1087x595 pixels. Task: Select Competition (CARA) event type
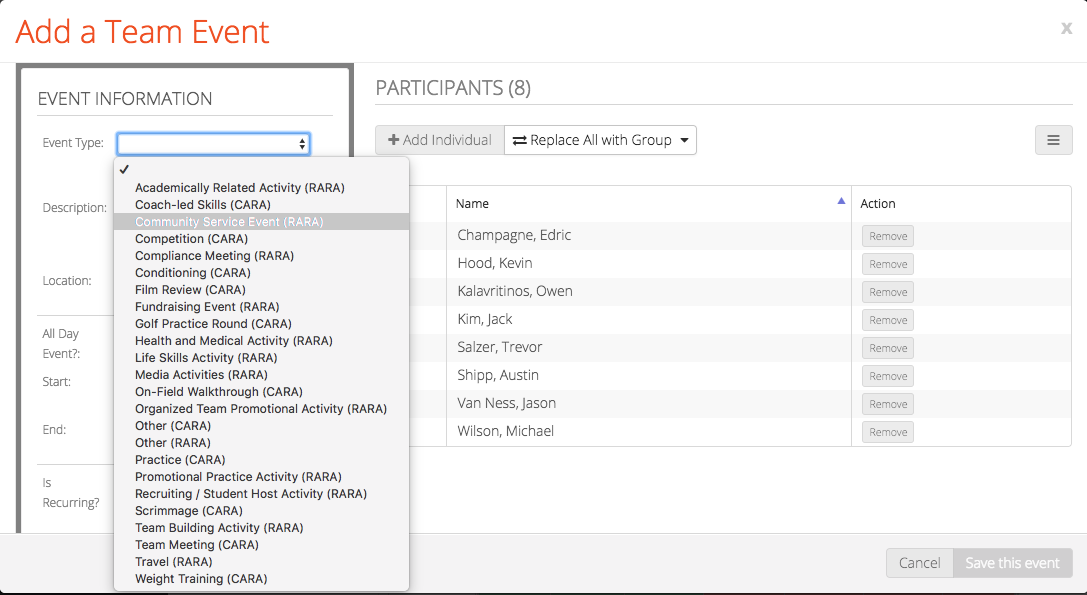pyautogui.click(x=261, y=239)
